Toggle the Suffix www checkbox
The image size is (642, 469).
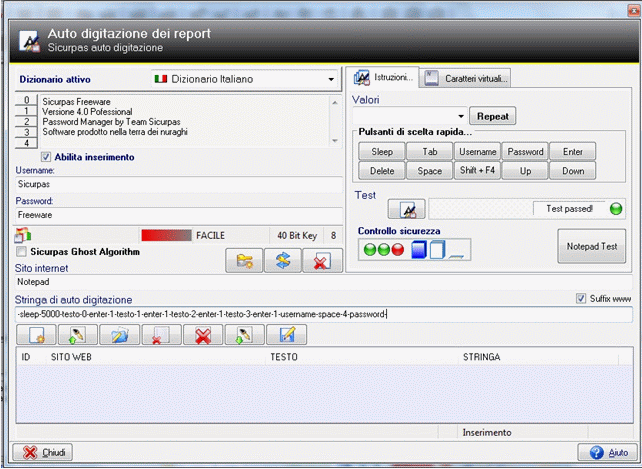581,299
